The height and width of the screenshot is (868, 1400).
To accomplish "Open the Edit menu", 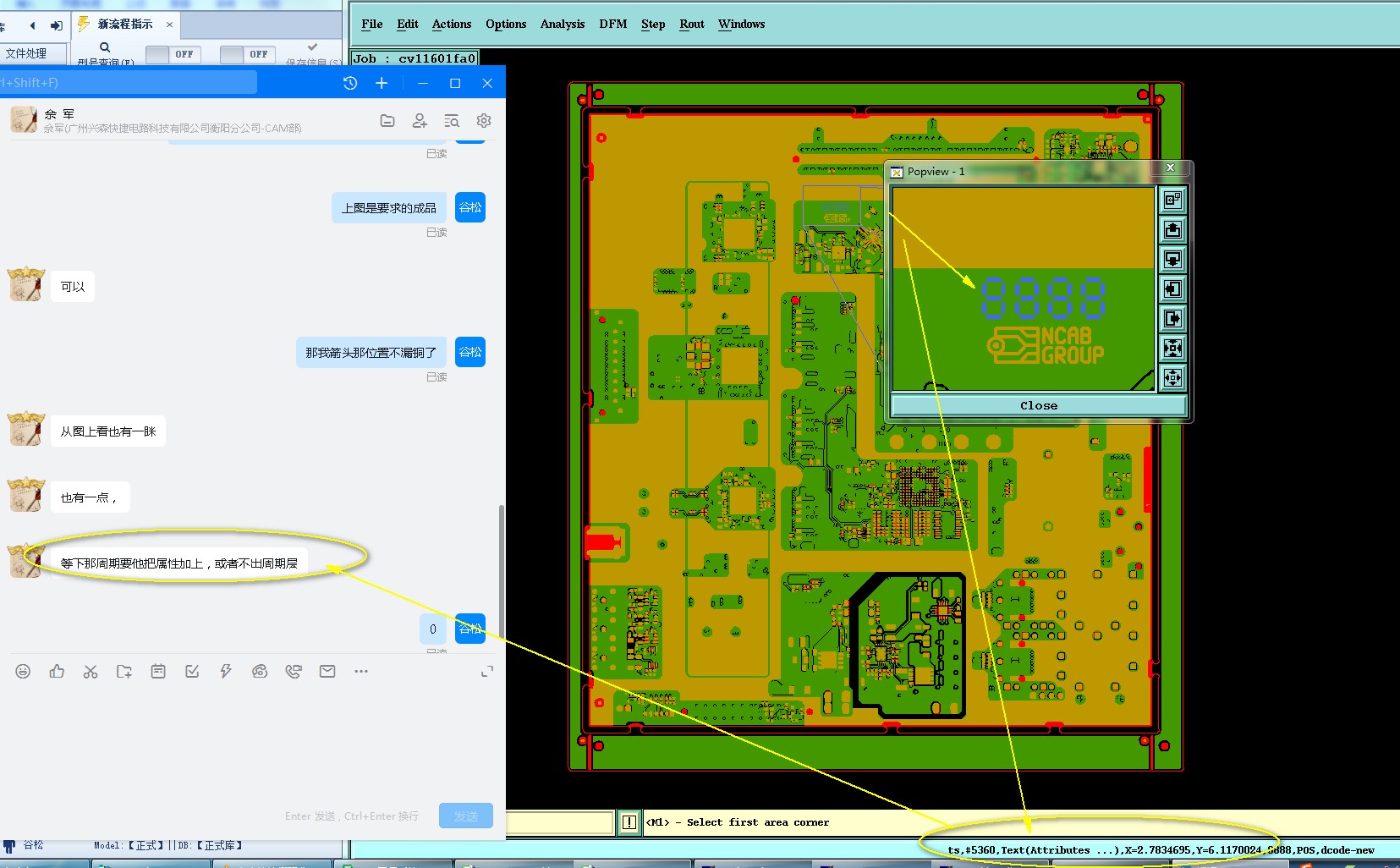I will point(408,24).
